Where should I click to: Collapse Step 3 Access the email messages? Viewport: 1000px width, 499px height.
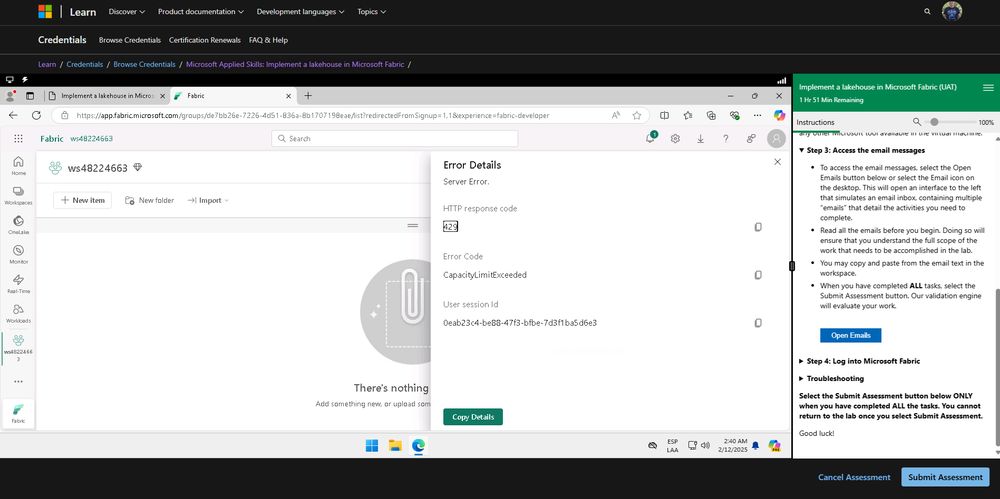[x=862, y=151]
